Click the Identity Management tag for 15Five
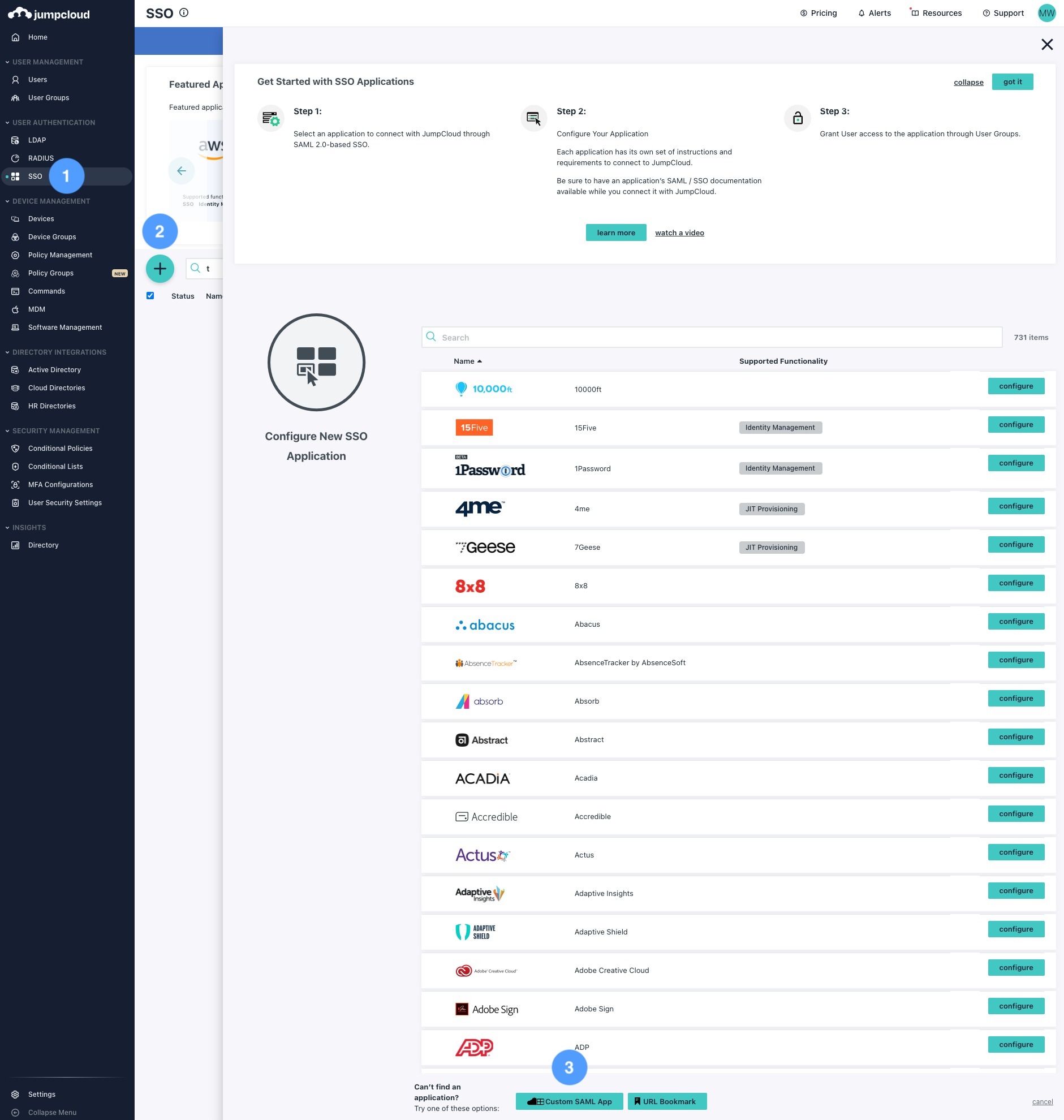1064x1120 pixels. [780, 428]
